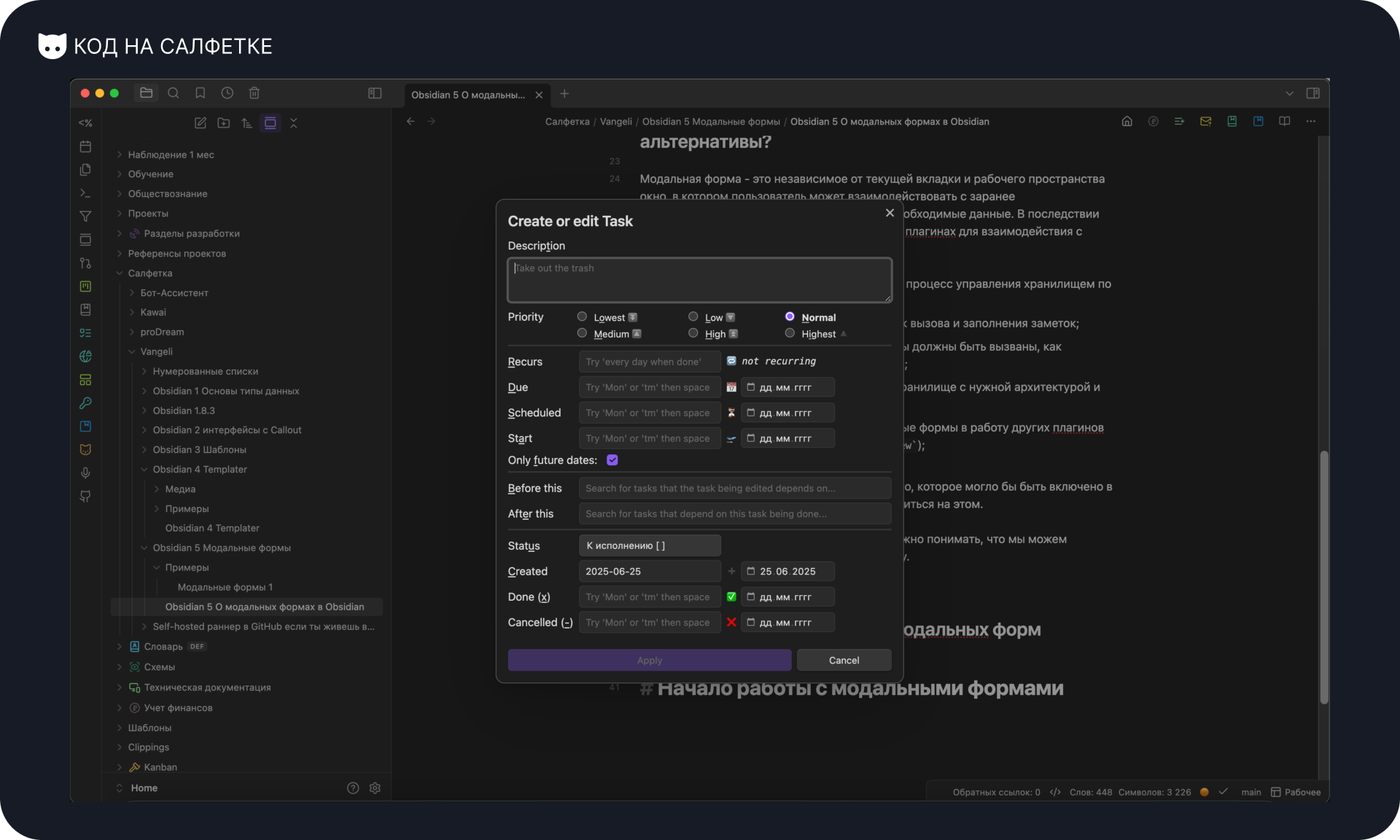Click Apply button
Image resolution: width=1400 pixels, height=840 pixels.
tap(650, 661)
